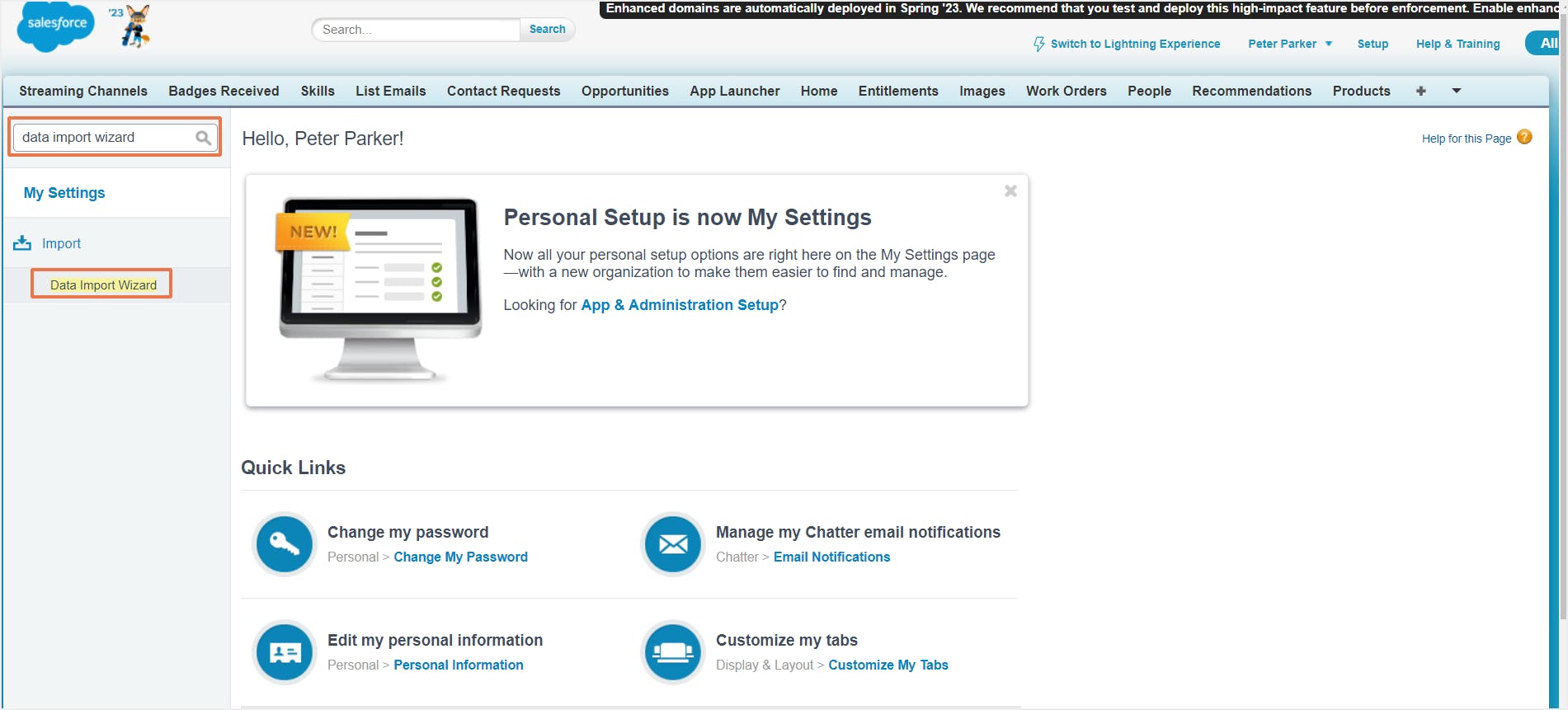Click the Salesforce cloud logo
1568x710 pixels.
point(55,26)
